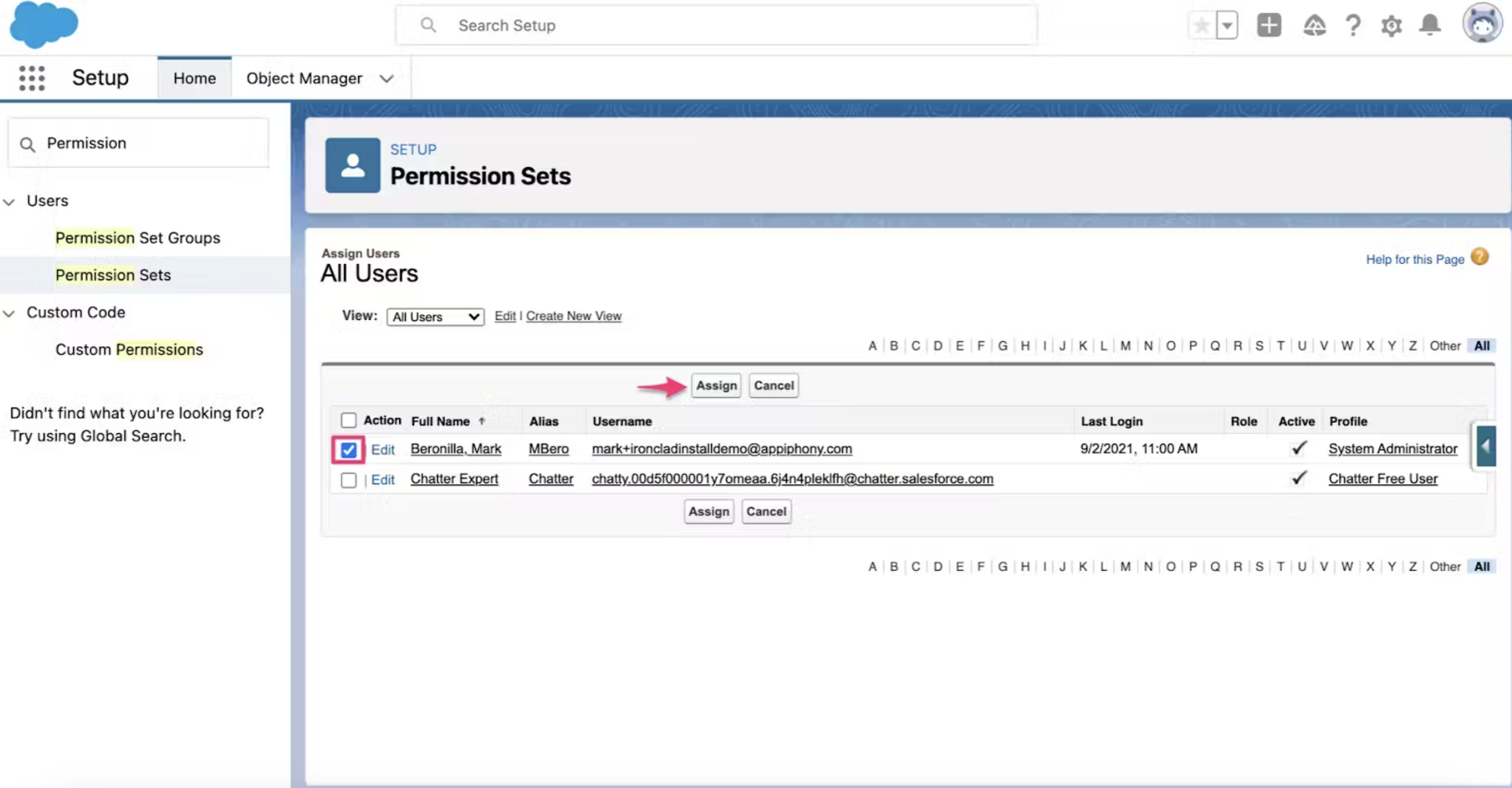Click Create New View link

click(574, 316)
